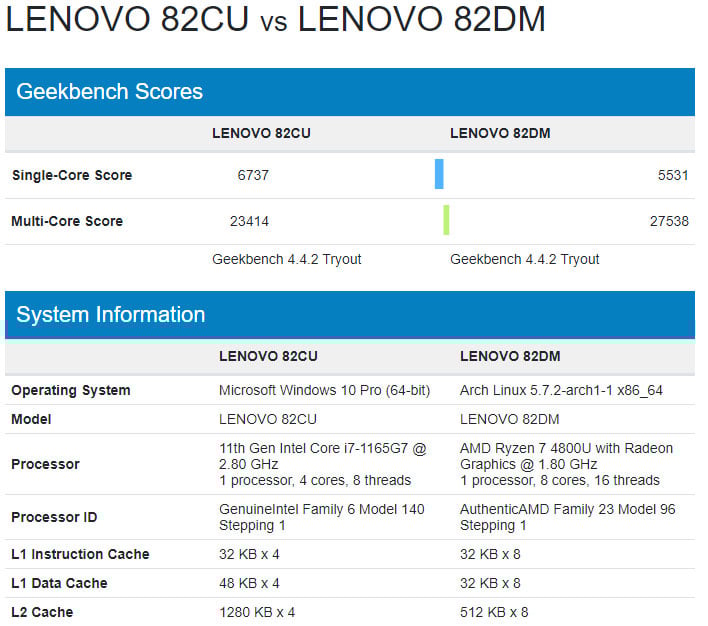Click 32 KB x 4 instruction cache value

(x=249, y=555)
